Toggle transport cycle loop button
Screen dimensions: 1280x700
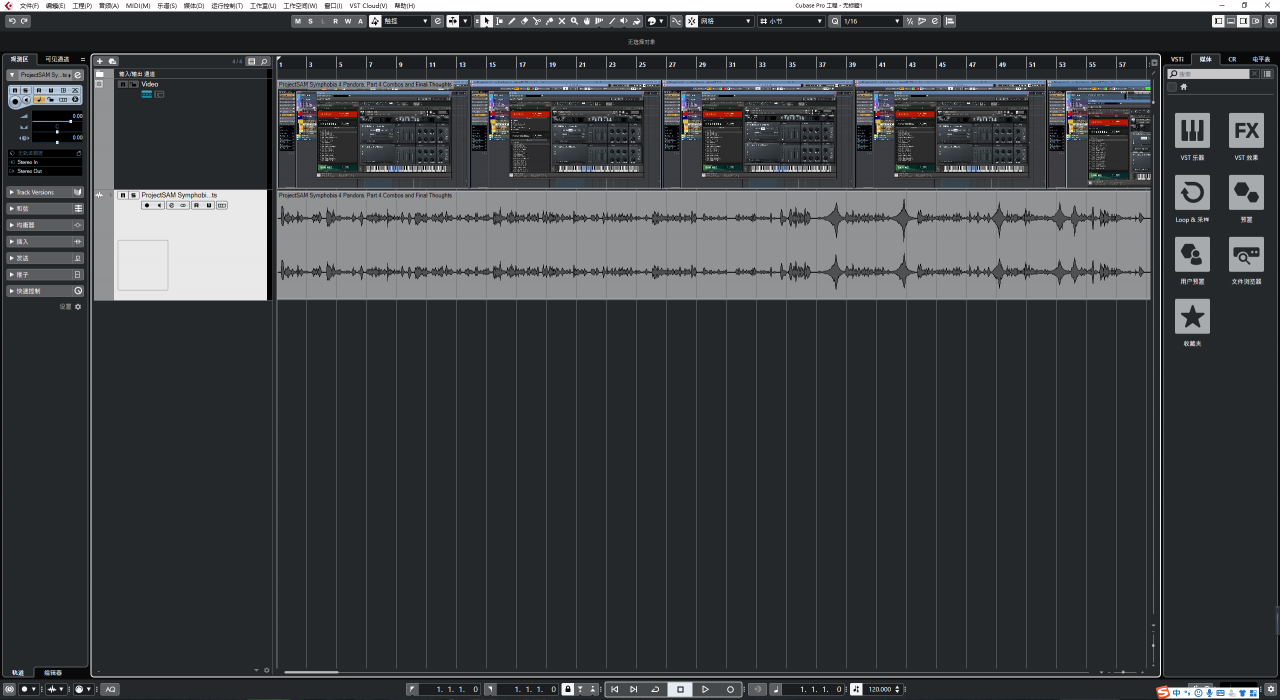(655, 689)
